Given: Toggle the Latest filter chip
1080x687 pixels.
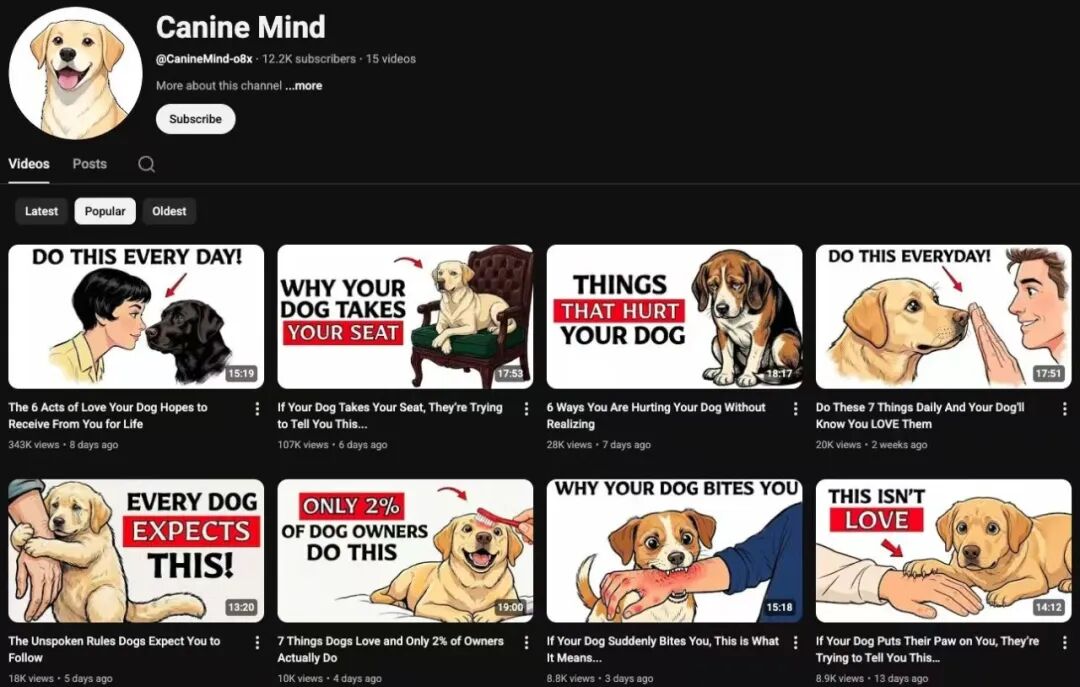Looking at the screenshot, I should 41,211.
